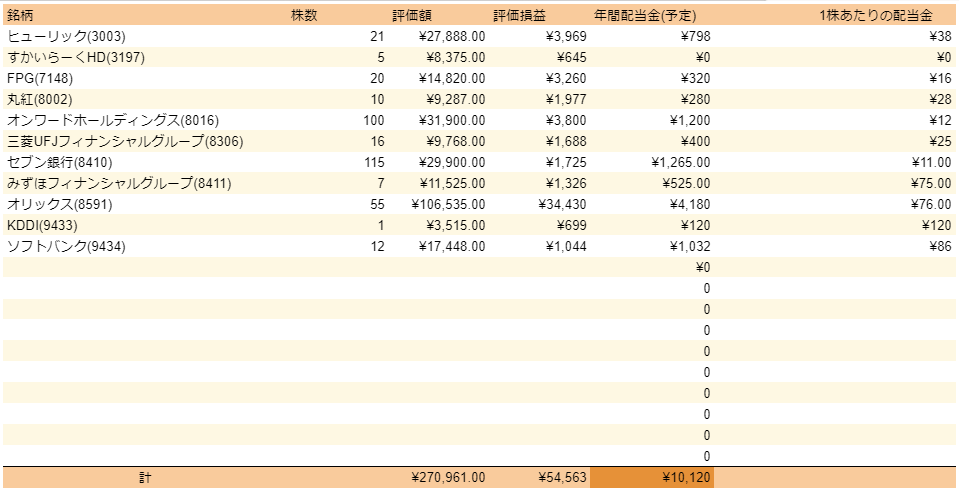Click the ヒューリック(3003) stock name cell
This screenshot has height=491, width=959.
pos(66,37)
